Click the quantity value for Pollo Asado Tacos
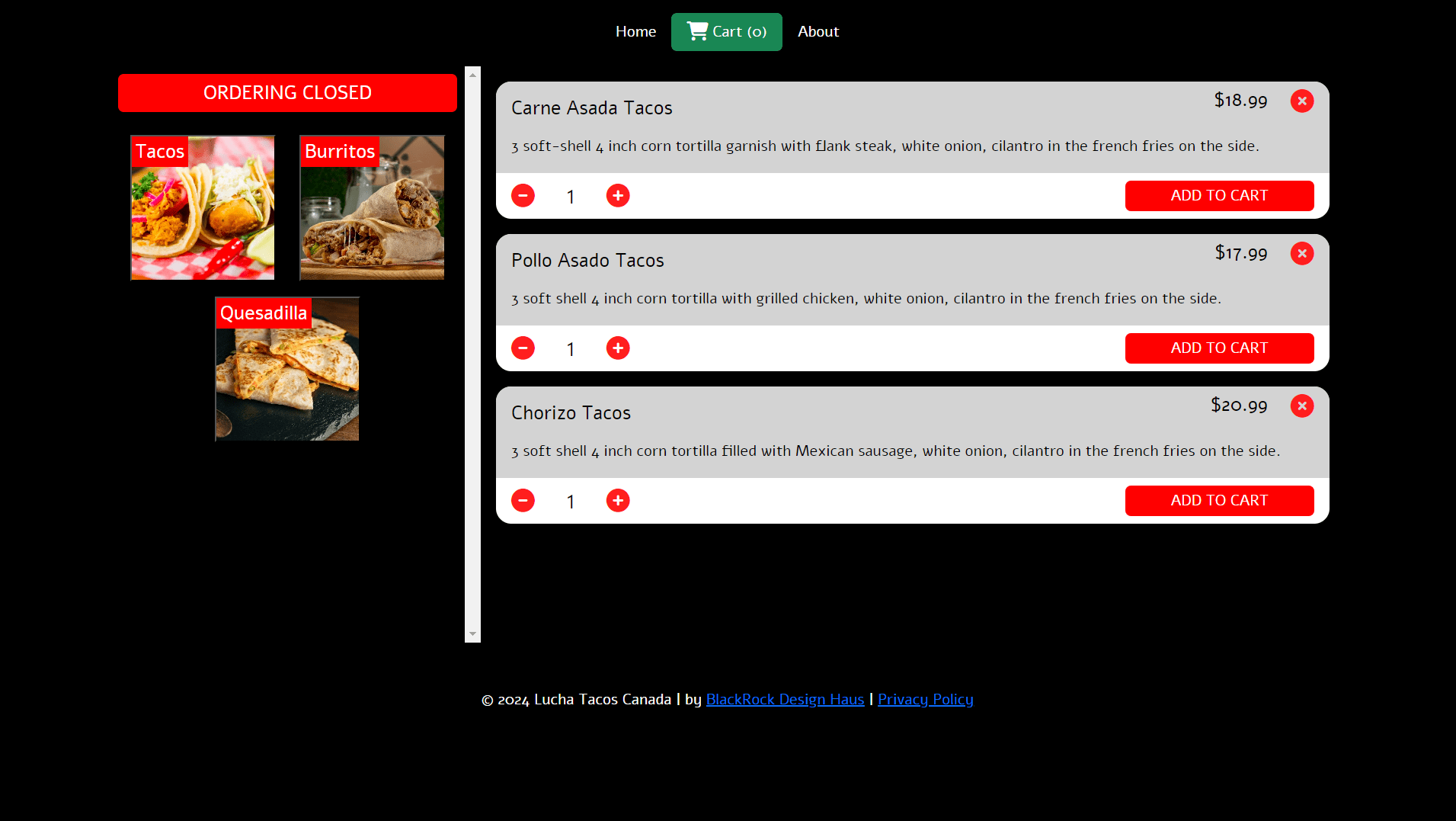 pos(571,349)
